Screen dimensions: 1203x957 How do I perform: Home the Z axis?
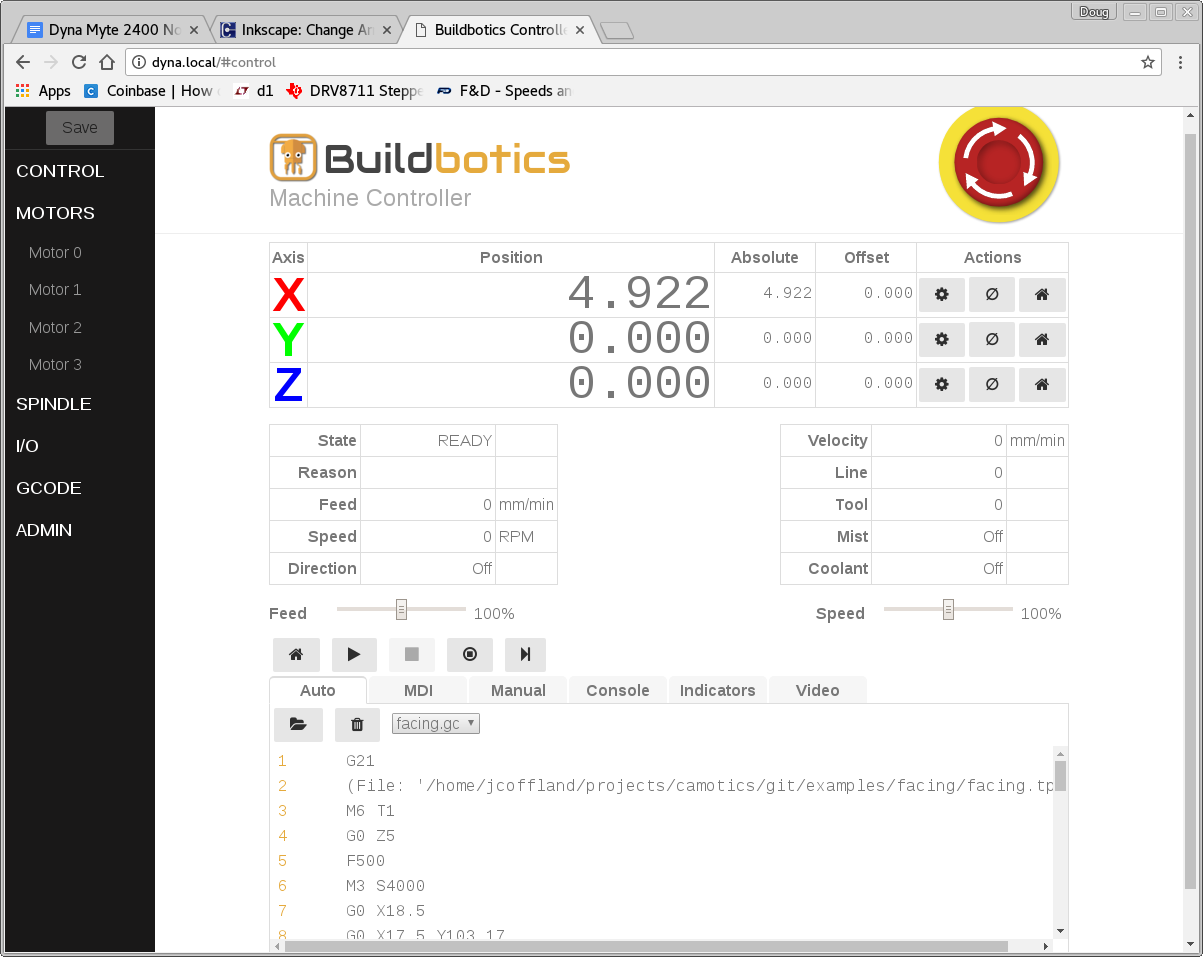tap(1041, 385)
